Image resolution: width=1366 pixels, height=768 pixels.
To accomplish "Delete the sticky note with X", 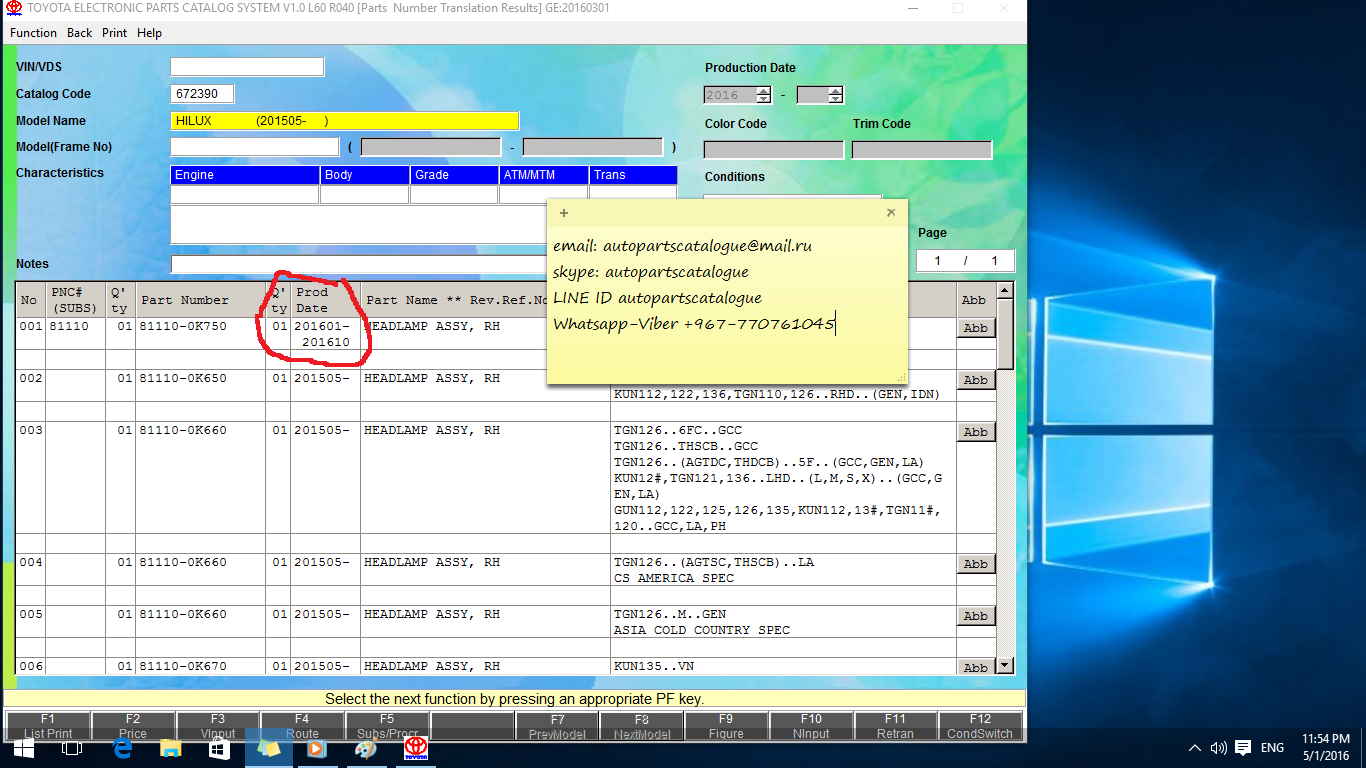I will [x=891, y=213].
